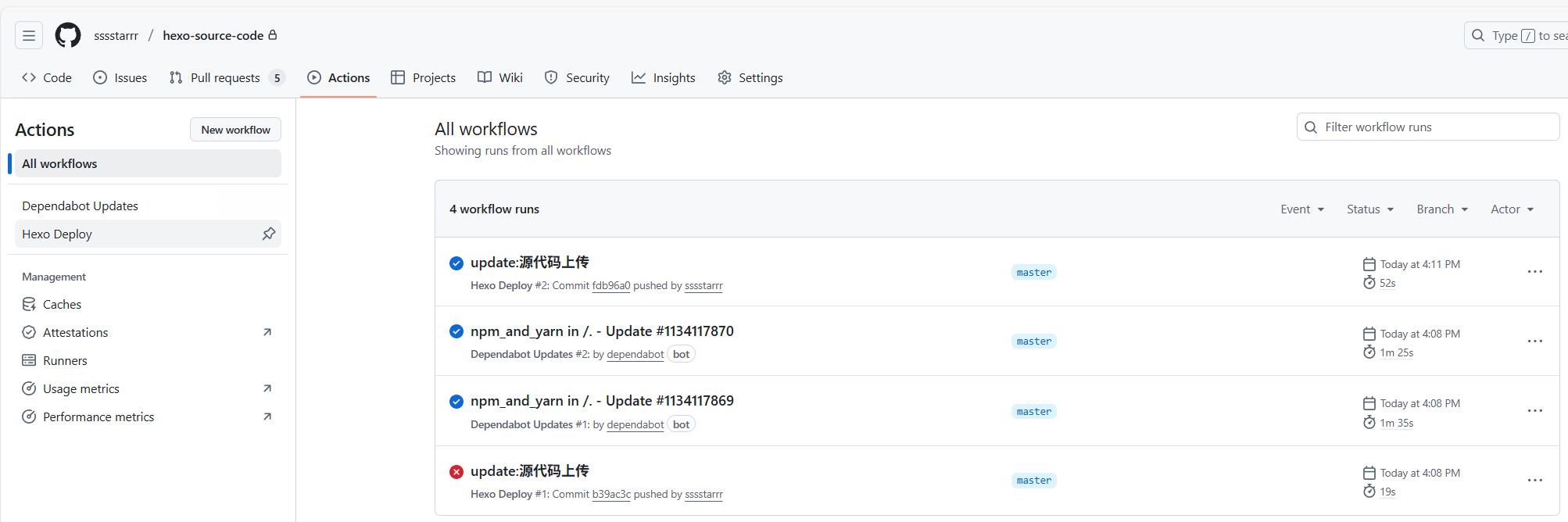Open commit fdb96a0 link
Viewport: 1568px width, 522px height.
click(610, 286)
